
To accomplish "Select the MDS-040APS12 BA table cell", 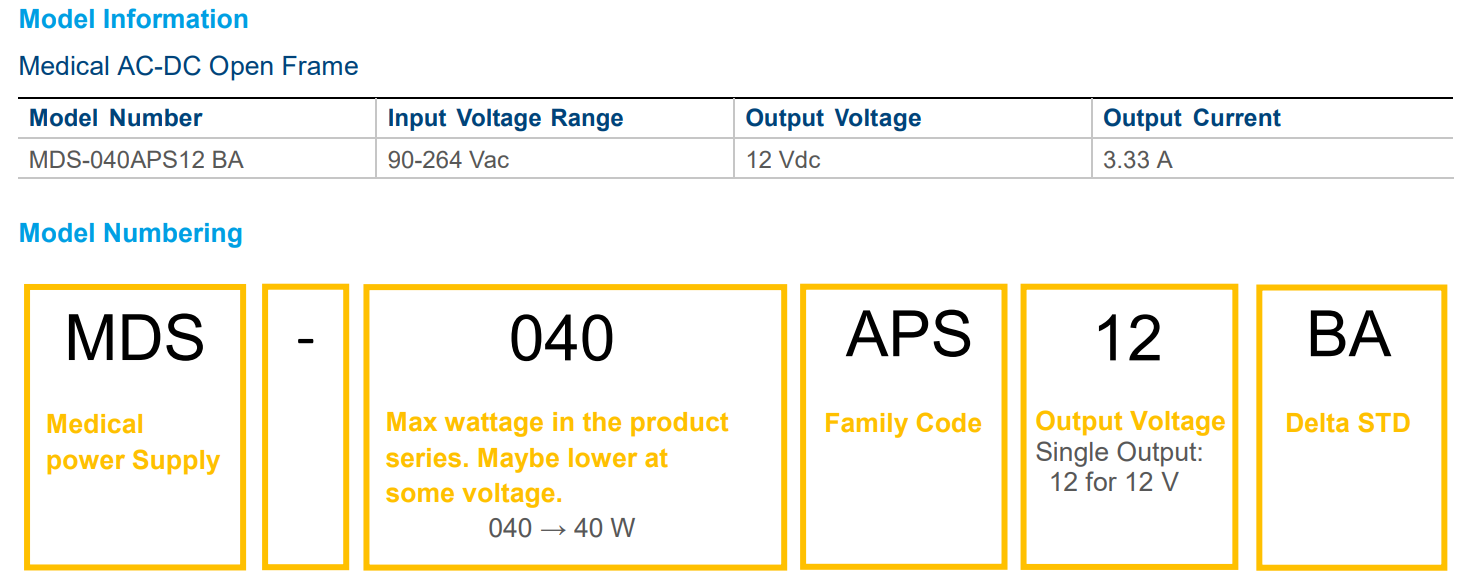I will tap(136, 160).
